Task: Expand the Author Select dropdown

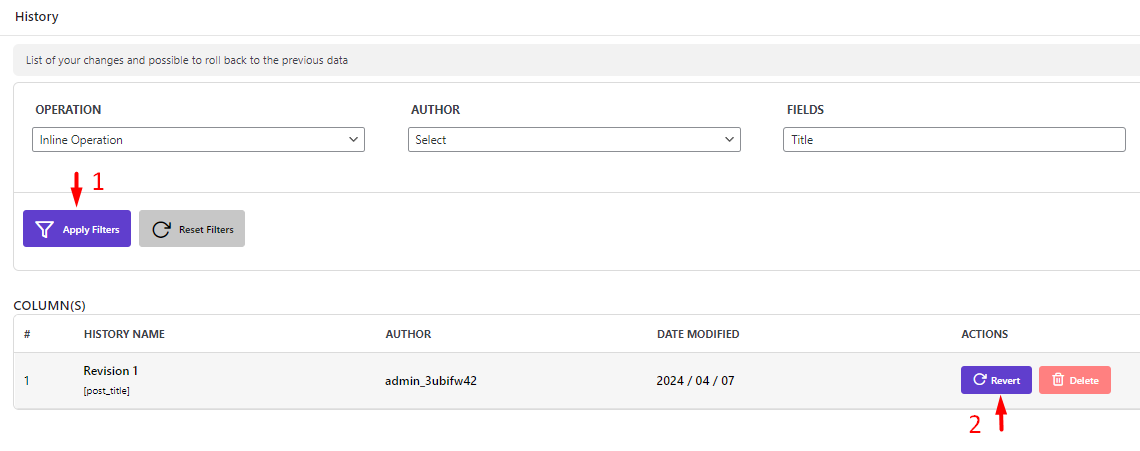Action: pyautogui.click(x=574, y=140)
